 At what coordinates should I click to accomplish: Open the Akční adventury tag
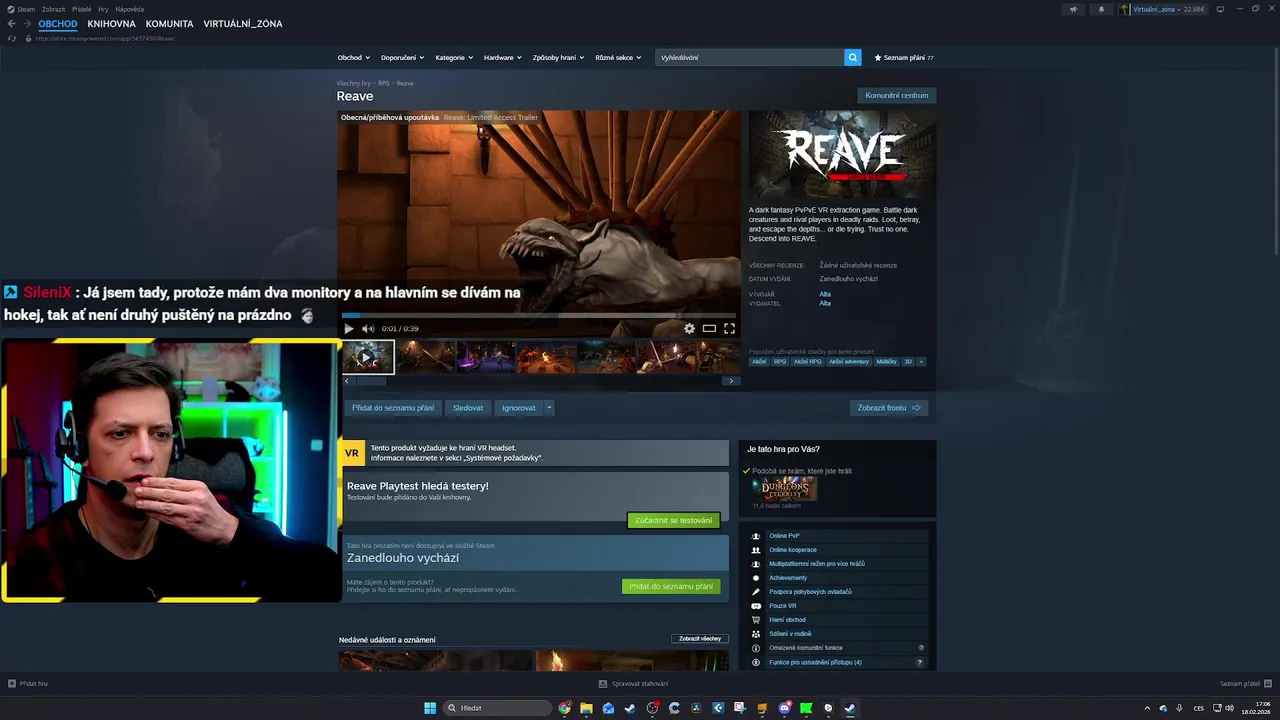coord(849,361)
